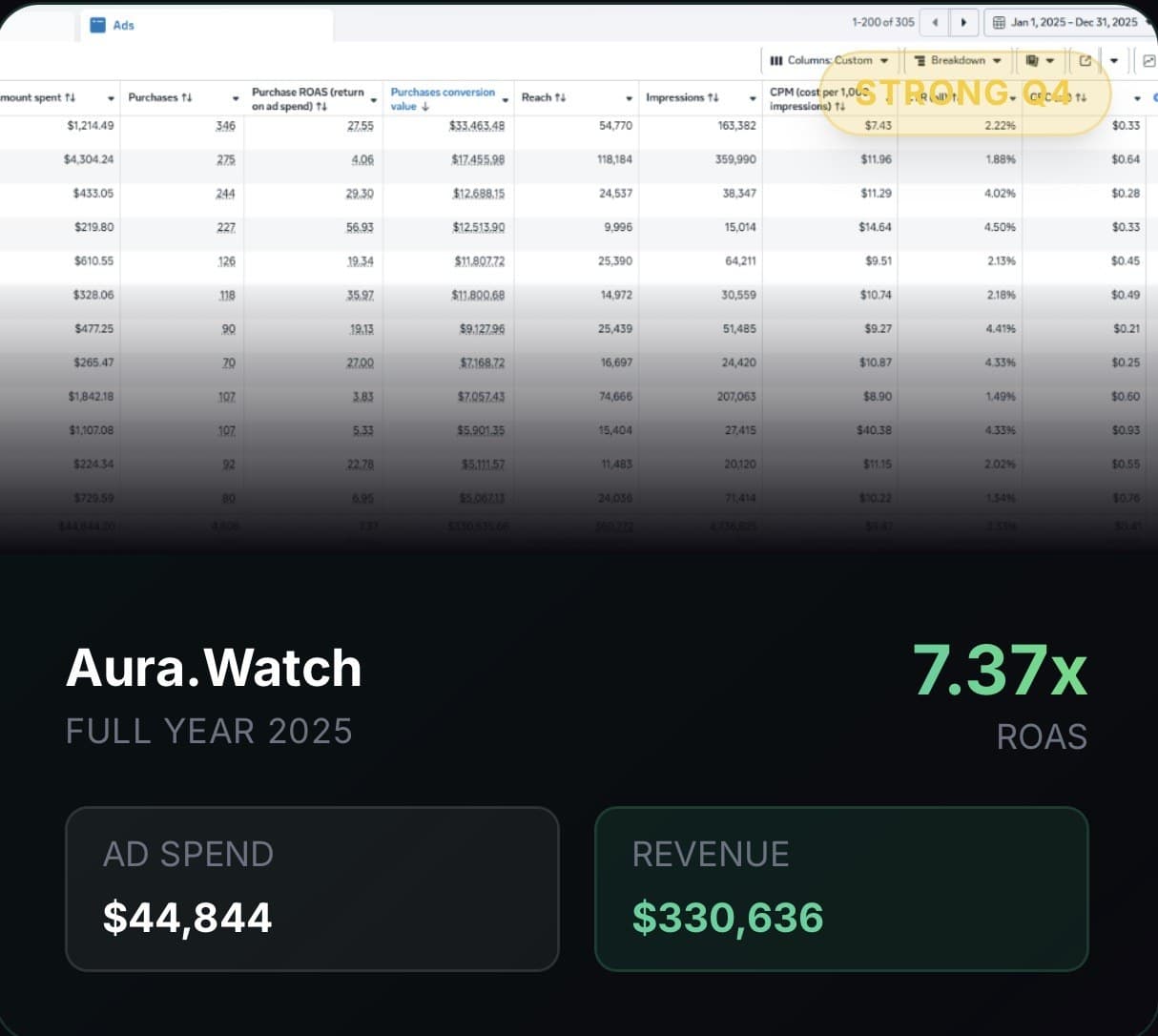Sort by the Purchases column header

click(159, 97)
